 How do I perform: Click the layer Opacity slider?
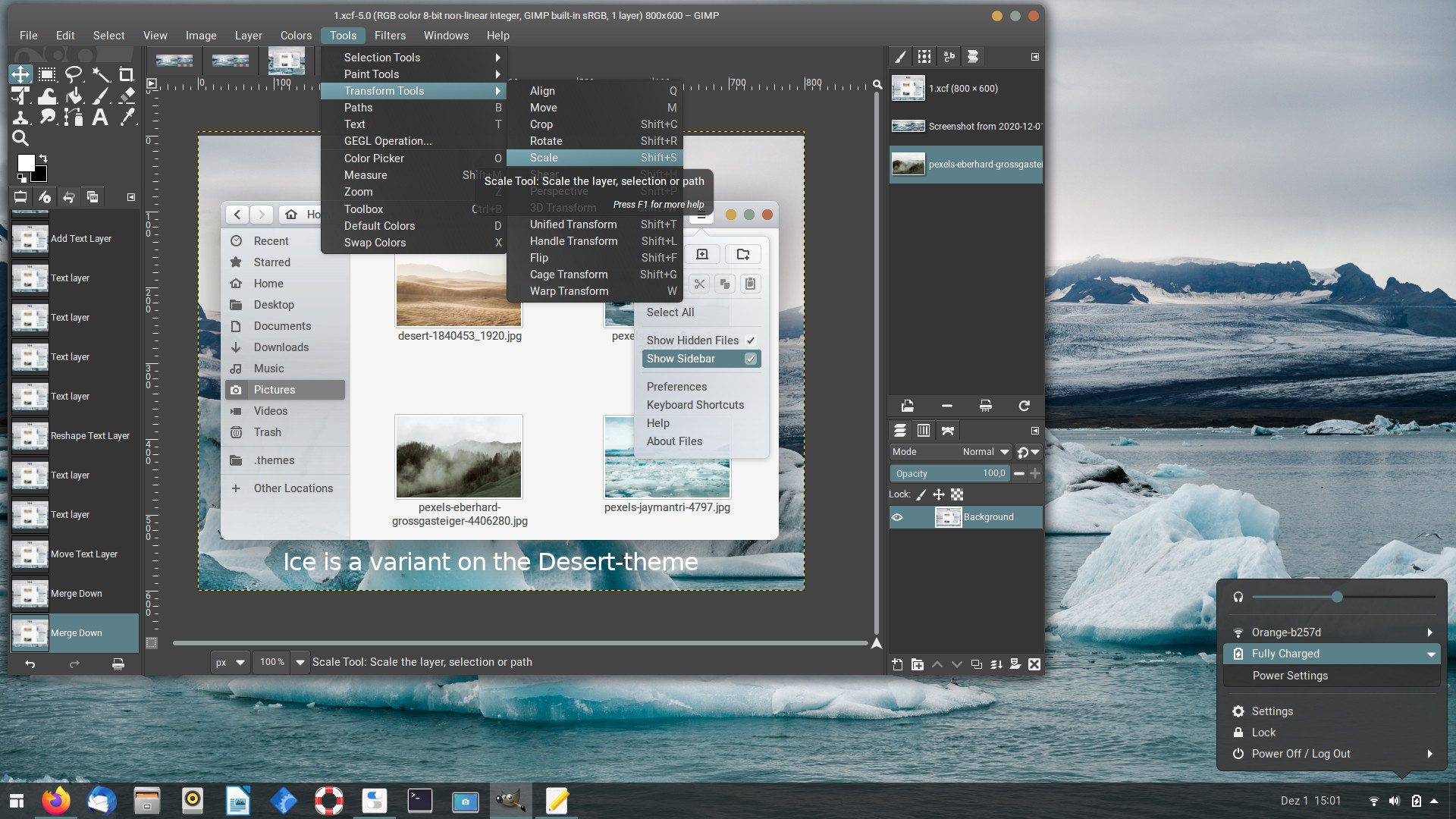tap(949, 474)
